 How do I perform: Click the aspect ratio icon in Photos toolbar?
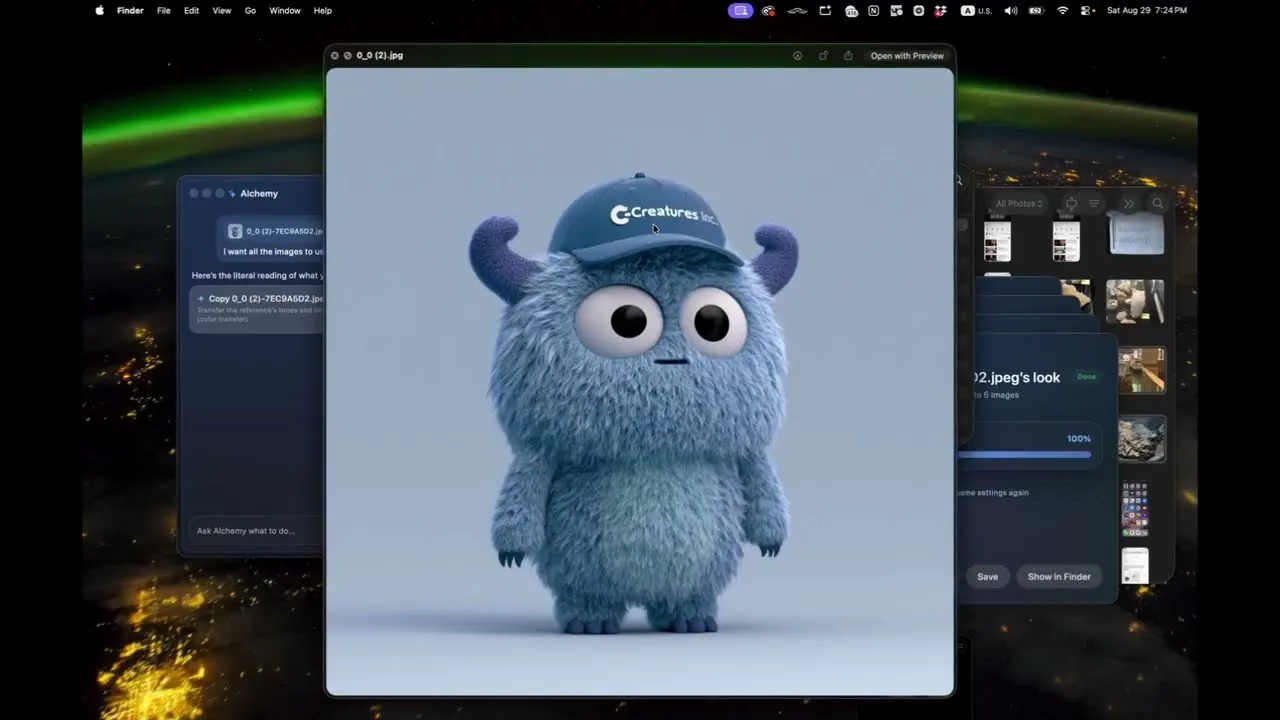click(x=1070, y=204)
